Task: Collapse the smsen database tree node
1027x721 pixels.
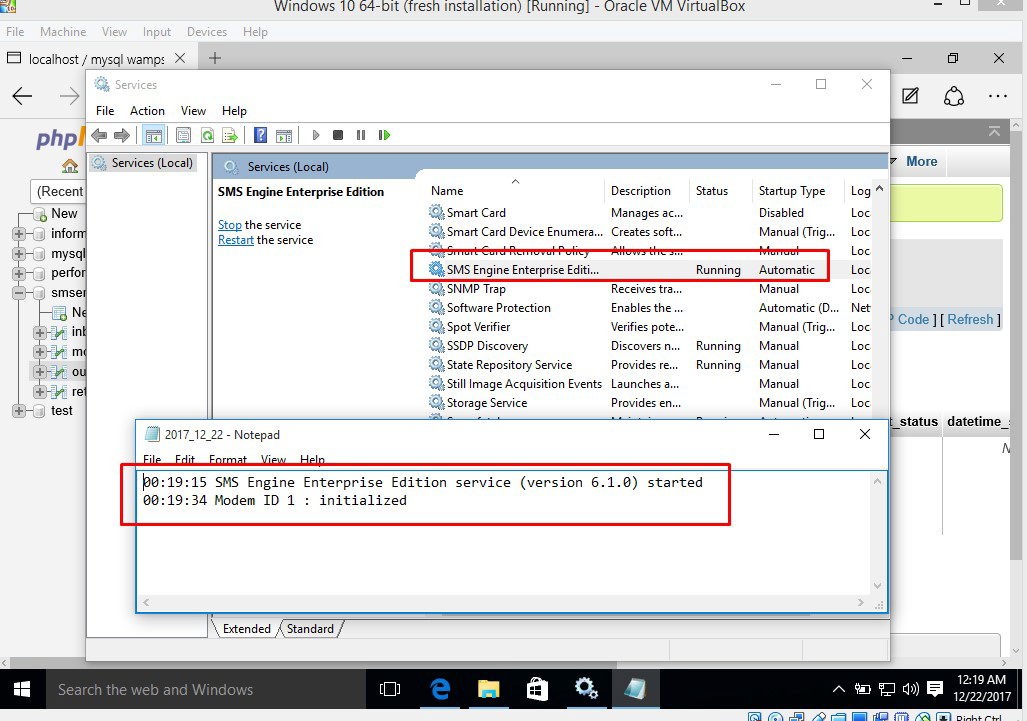Action: (19, 293)
